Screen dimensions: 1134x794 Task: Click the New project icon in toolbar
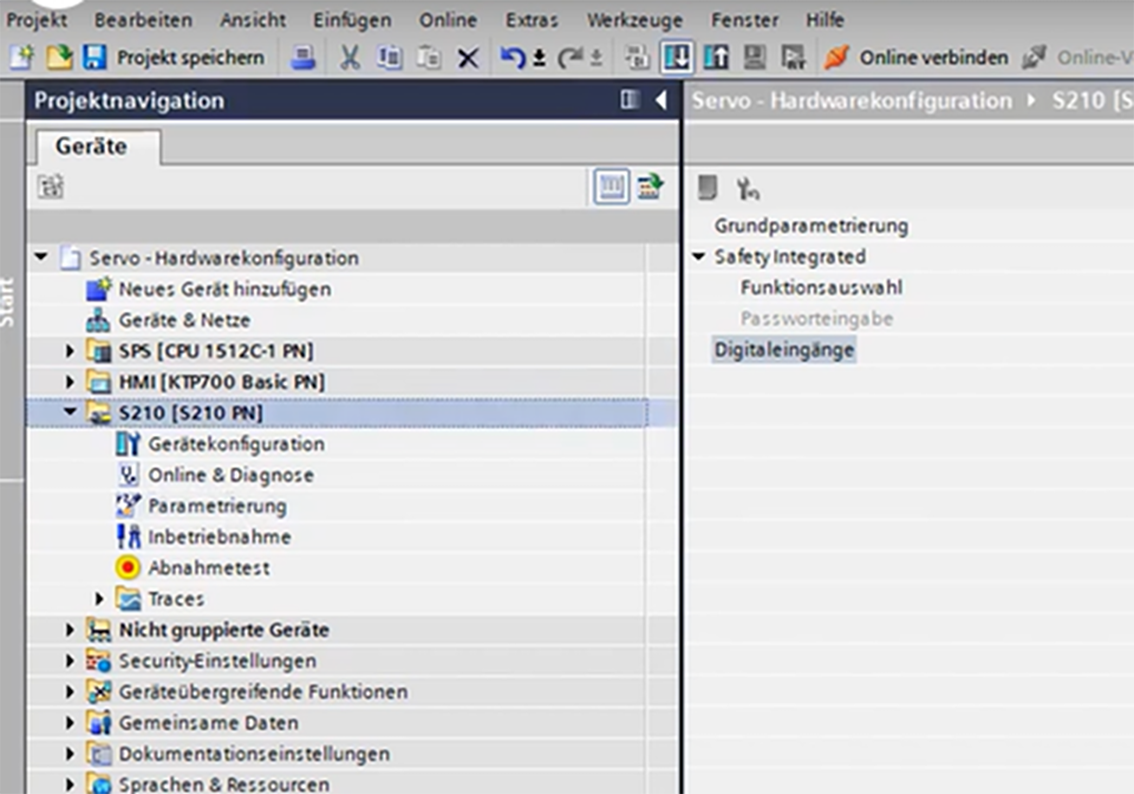coord(22,57)
